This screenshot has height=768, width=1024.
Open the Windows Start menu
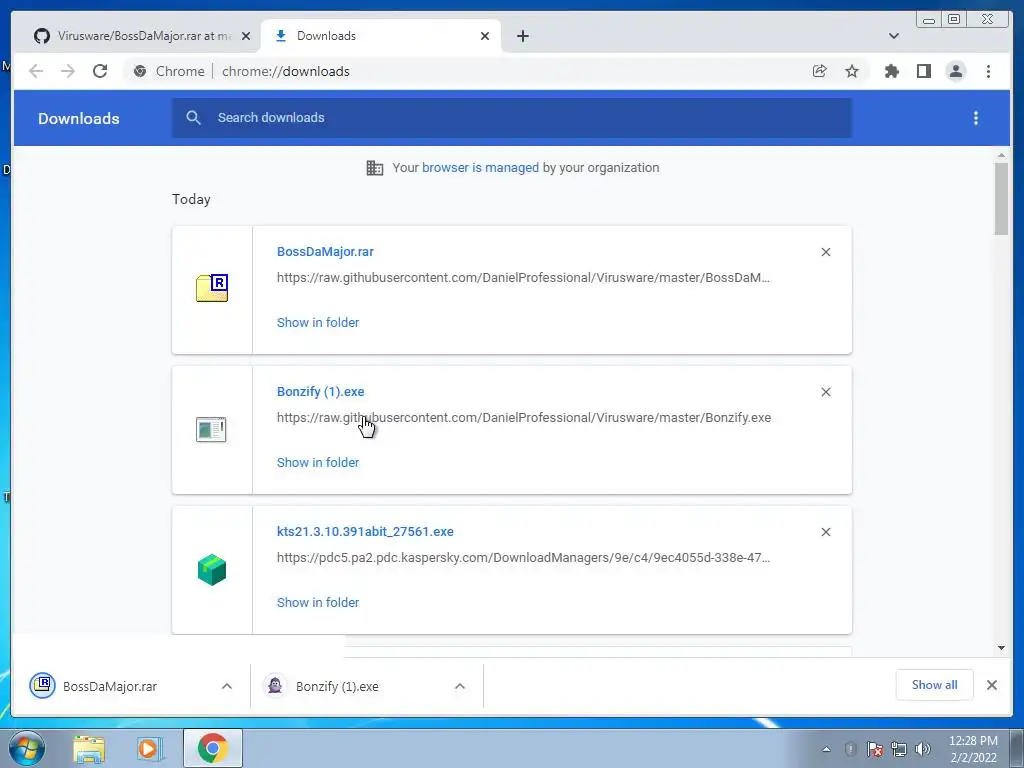[x=27, y=748]
